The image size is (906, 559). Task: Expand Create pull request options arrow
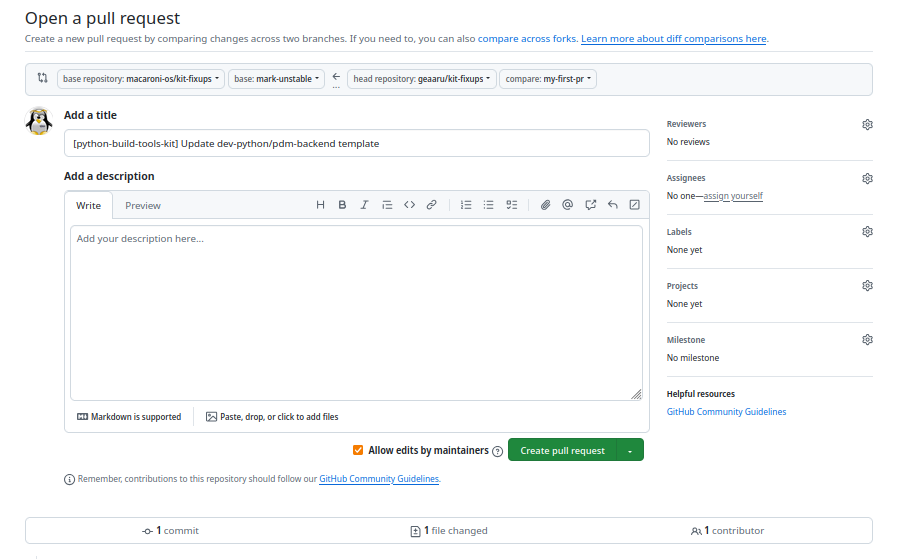(630, 450)
